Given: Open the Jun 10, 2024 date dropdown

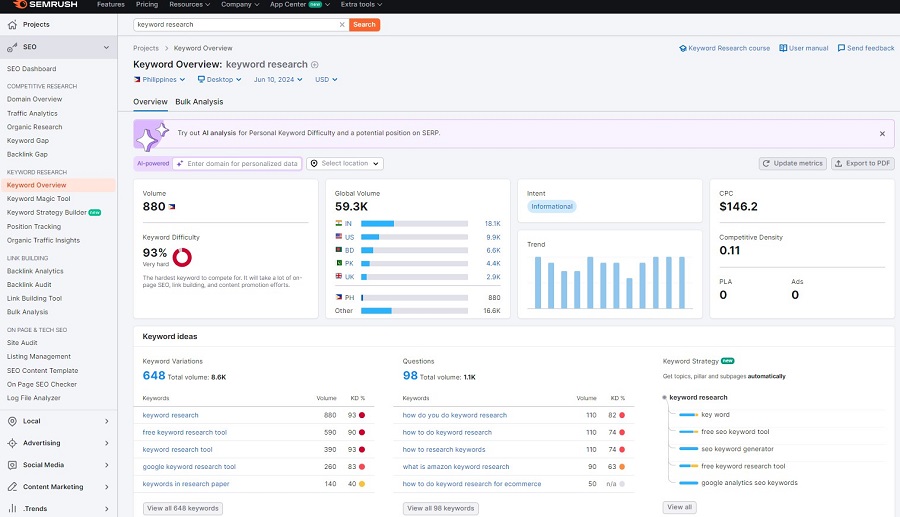Looking at the screenshot, I should tap(278, 80).
